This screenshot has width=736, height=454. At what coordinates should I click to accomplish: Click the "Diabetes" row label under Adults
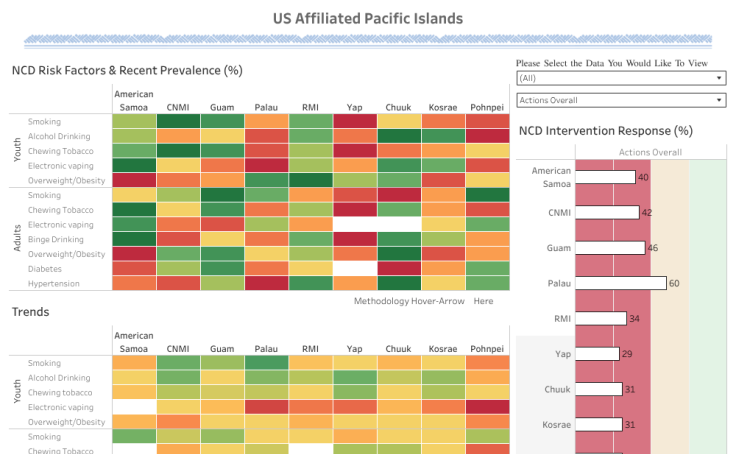[45, 269]
